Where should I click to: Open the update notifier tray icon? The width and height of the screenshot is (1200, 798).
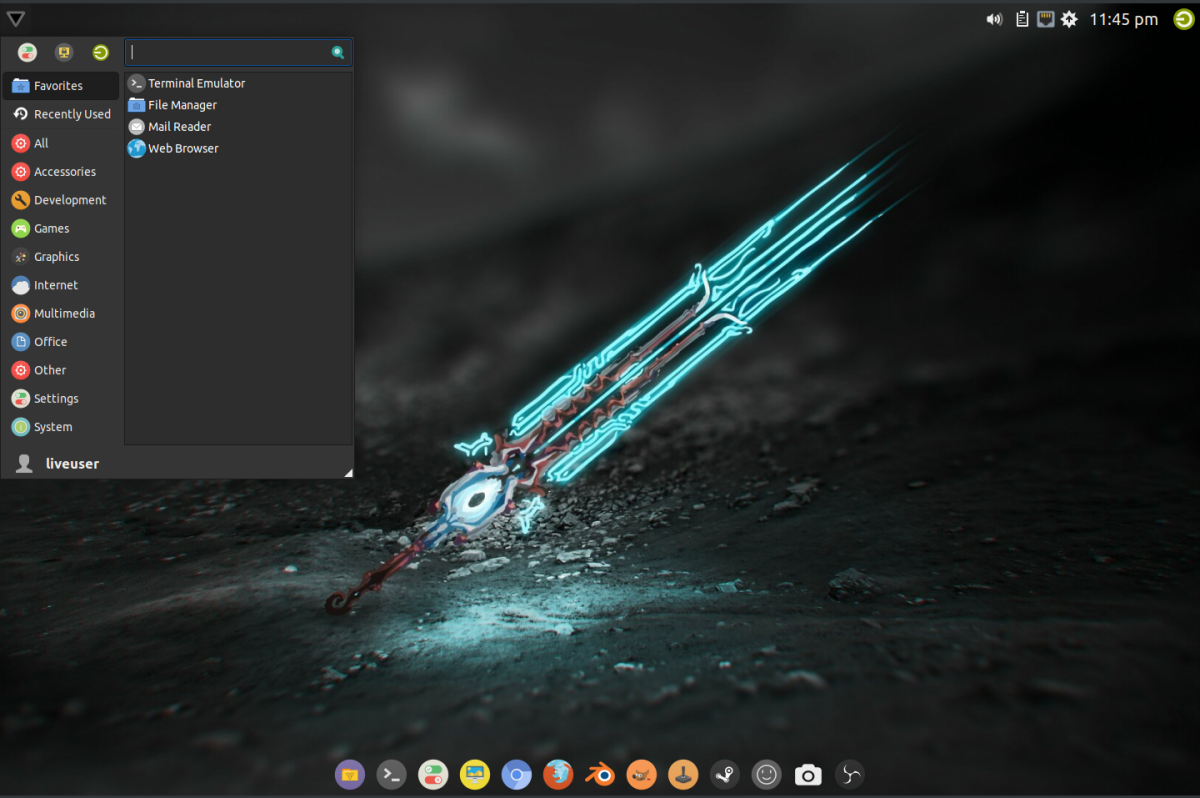tap(1070, 19)
